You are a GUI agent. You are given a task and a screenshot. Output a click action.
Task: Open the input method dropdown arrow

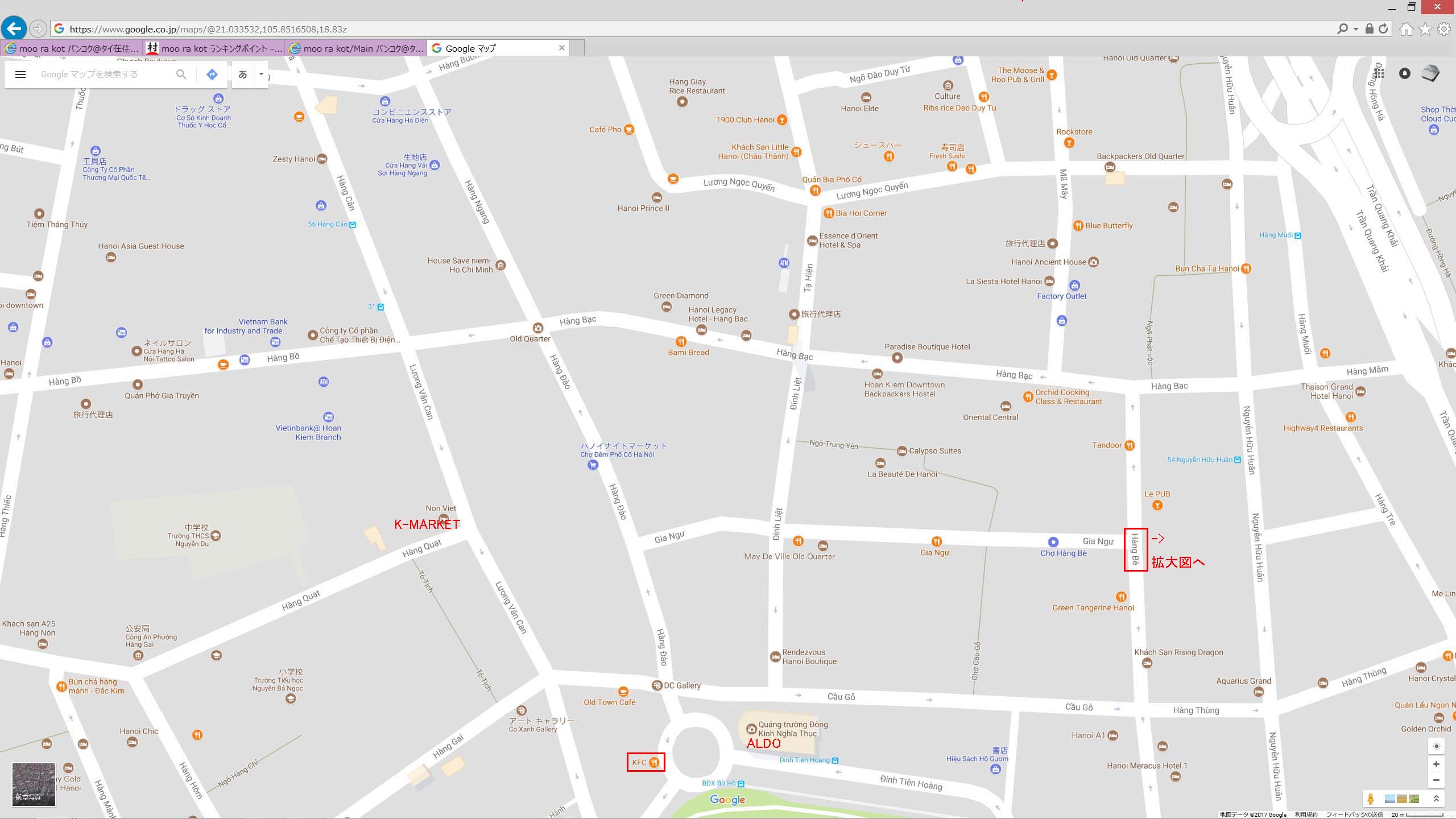(261, 75)
